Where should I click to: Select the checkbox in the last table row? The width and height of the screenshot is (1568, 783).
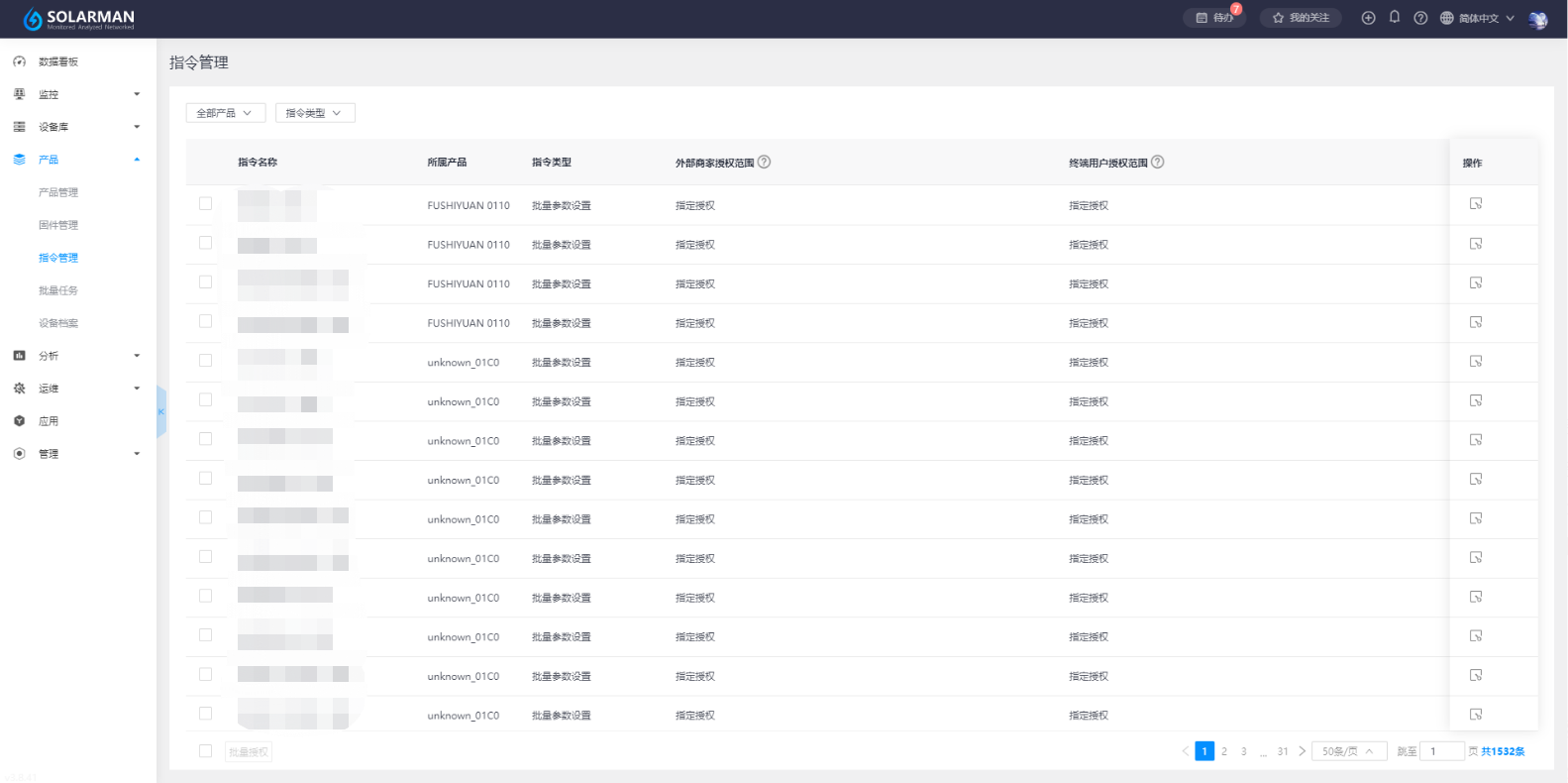(x=205, y=714)
